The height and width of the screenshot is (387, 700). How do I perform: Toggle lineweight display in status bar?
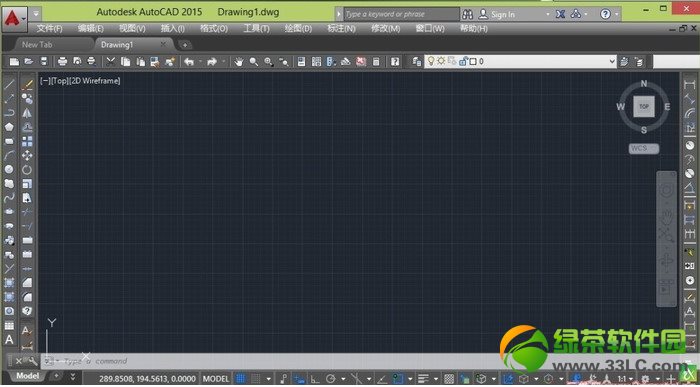point(423,379)
